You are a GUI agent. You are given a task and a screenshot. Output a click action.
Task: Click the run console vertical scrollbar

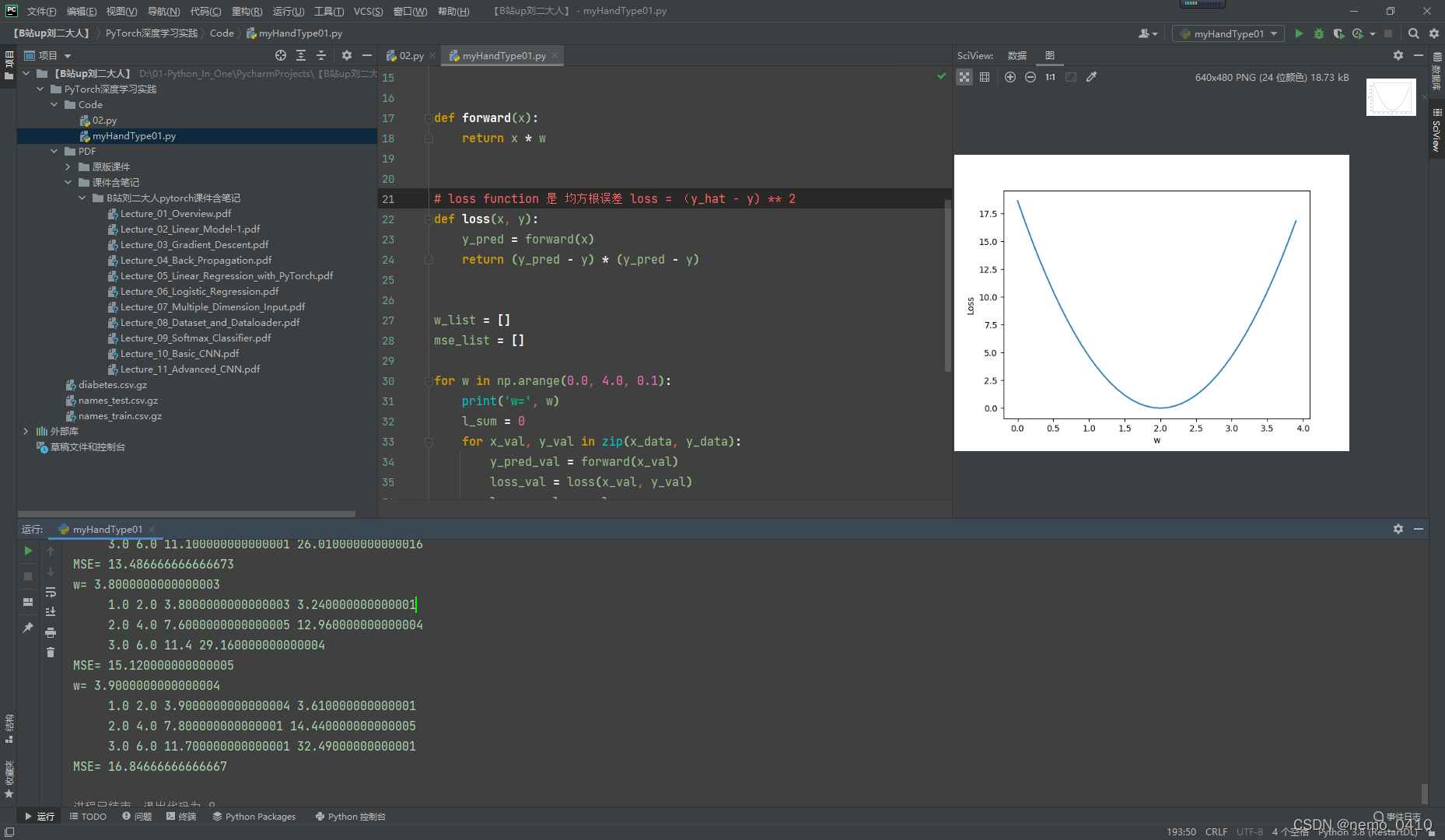(x=1424, y=793)
